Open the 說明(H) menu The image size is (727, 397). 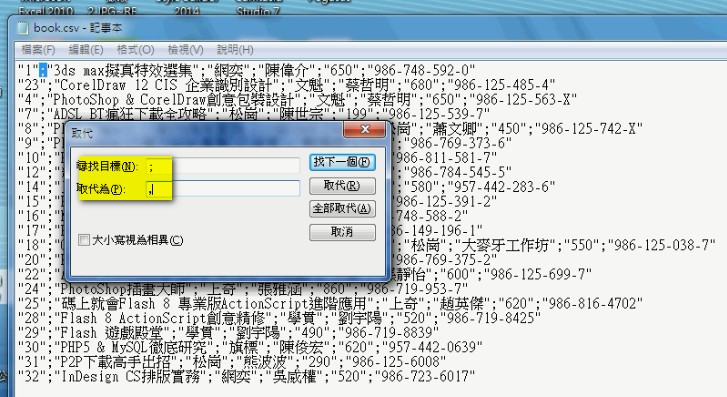coord(235,50)
